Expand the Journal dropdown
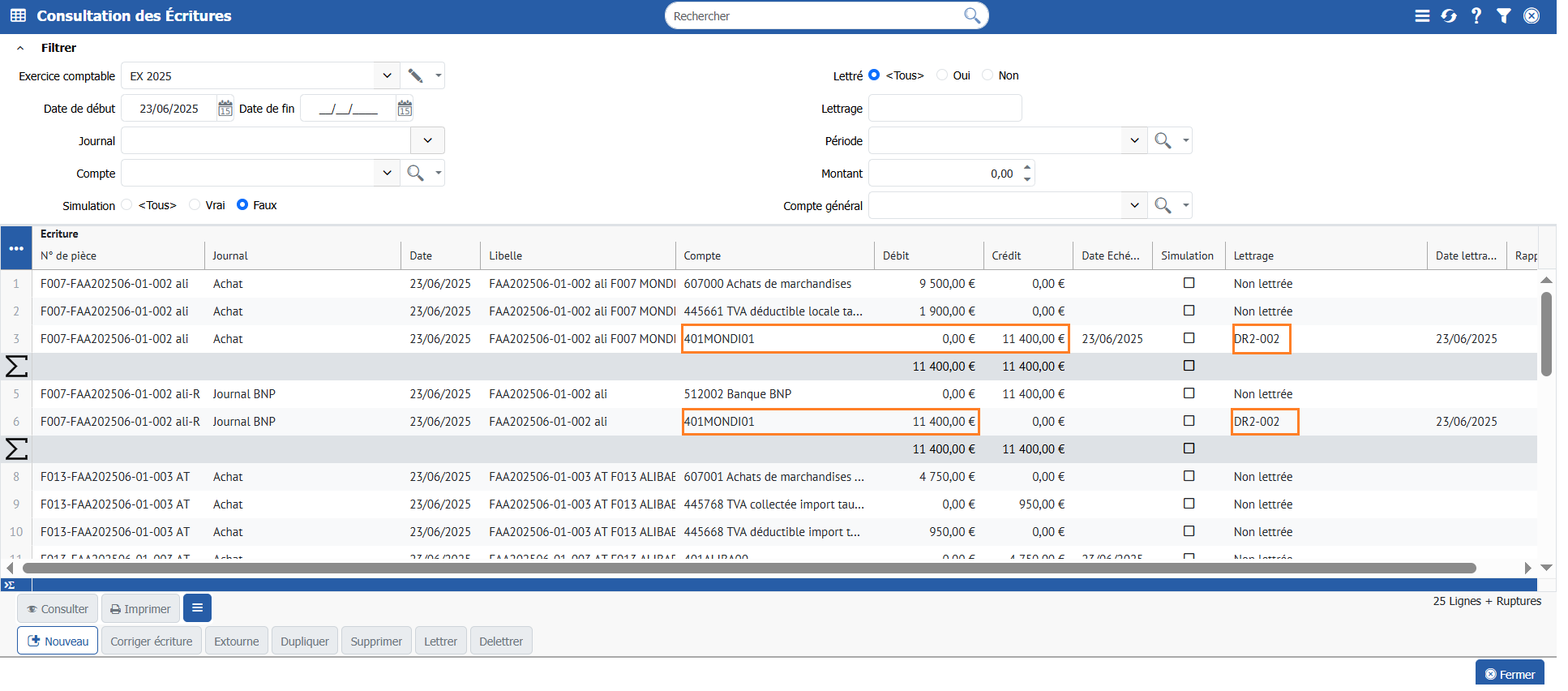The image size is (1568, 691). tap(427, 140)
